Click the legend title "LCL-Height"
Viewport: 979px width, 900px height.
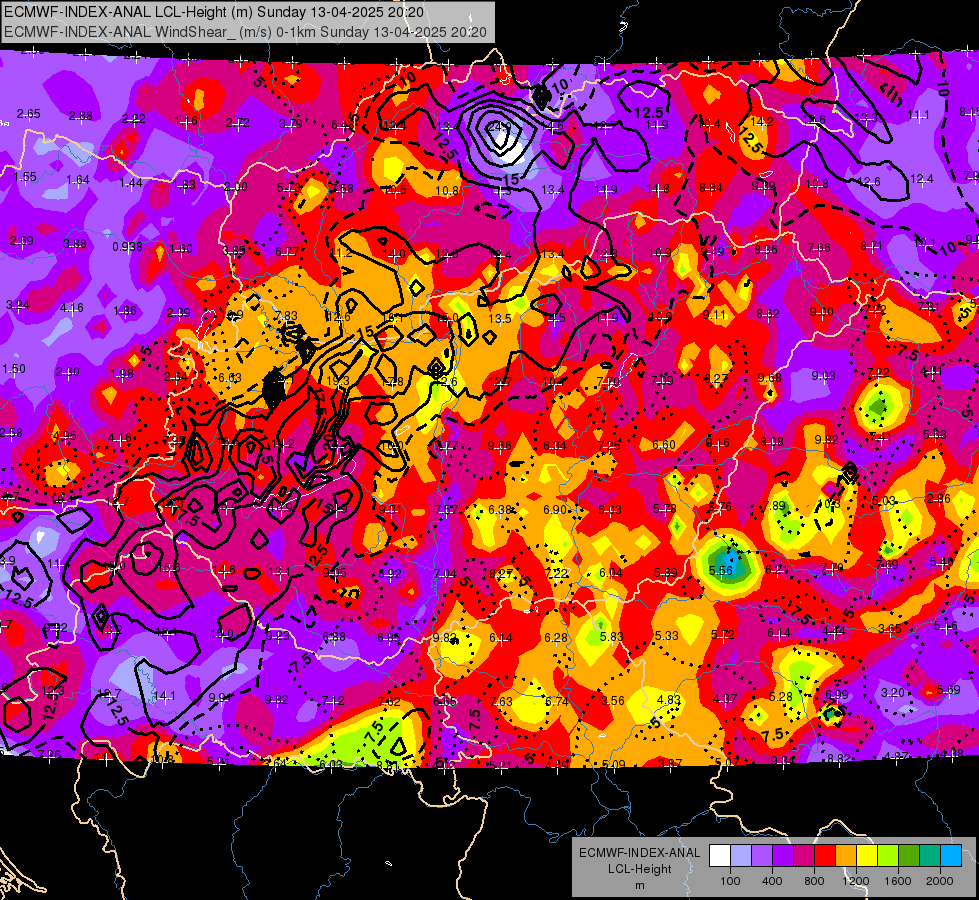pos(639,869)
